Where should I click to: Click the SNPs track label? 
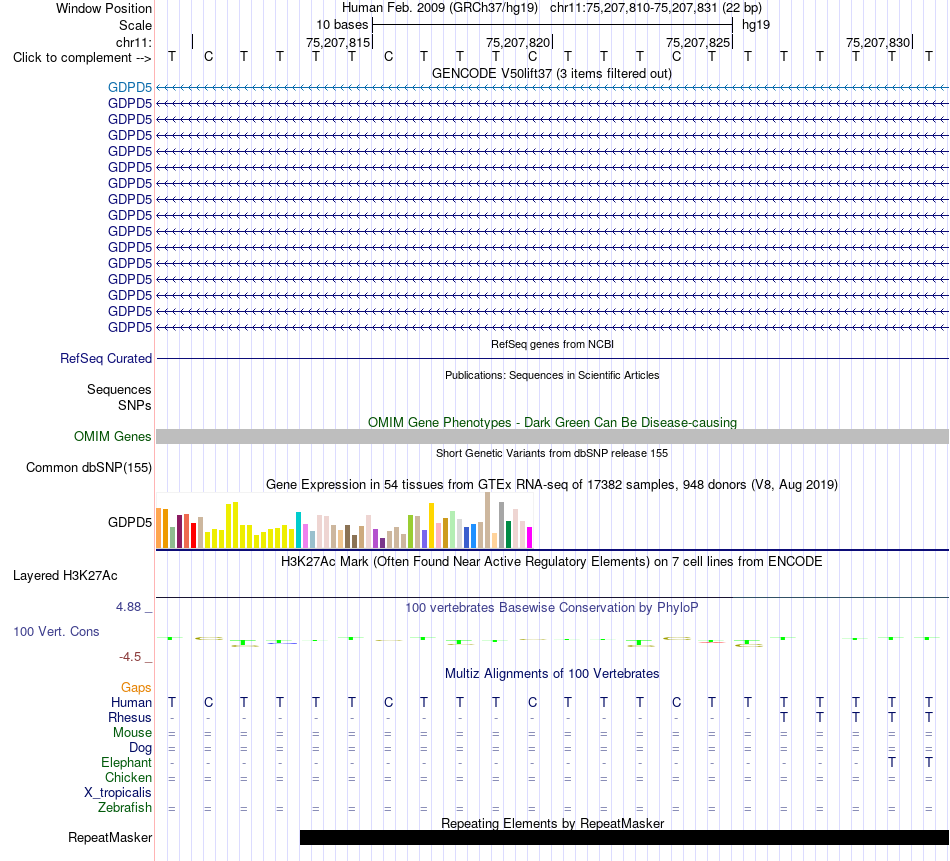point(135,405)
